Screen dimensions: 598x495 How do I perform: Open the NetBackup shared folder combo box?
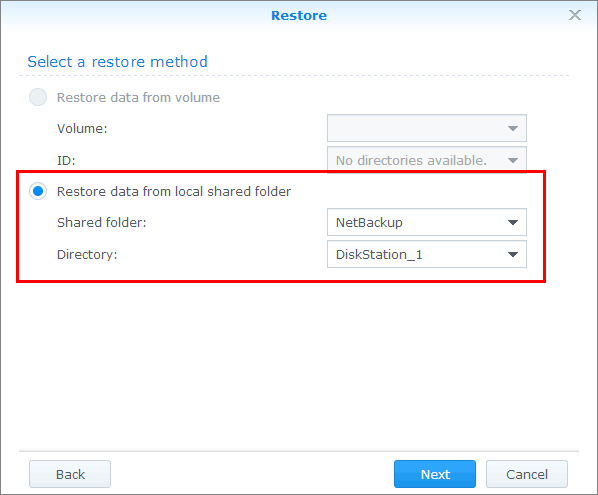pos(427,222)
